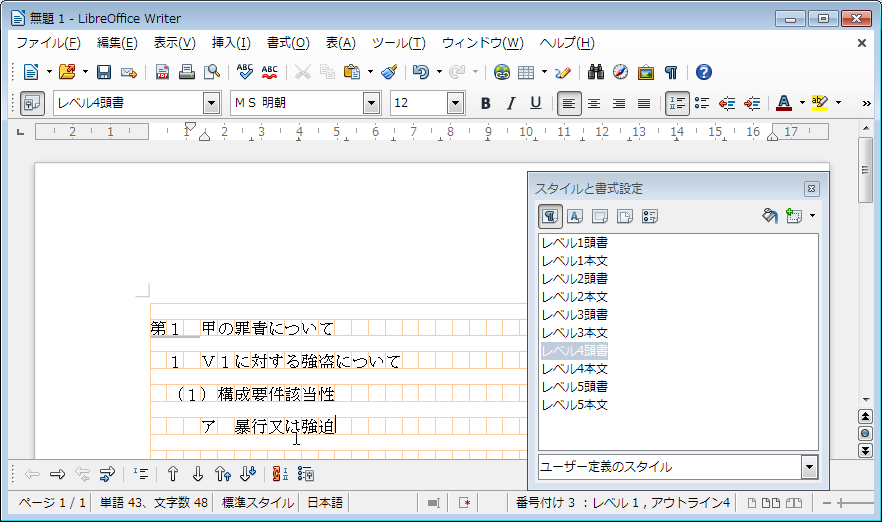Export directly as PDF

coord(163,72)
